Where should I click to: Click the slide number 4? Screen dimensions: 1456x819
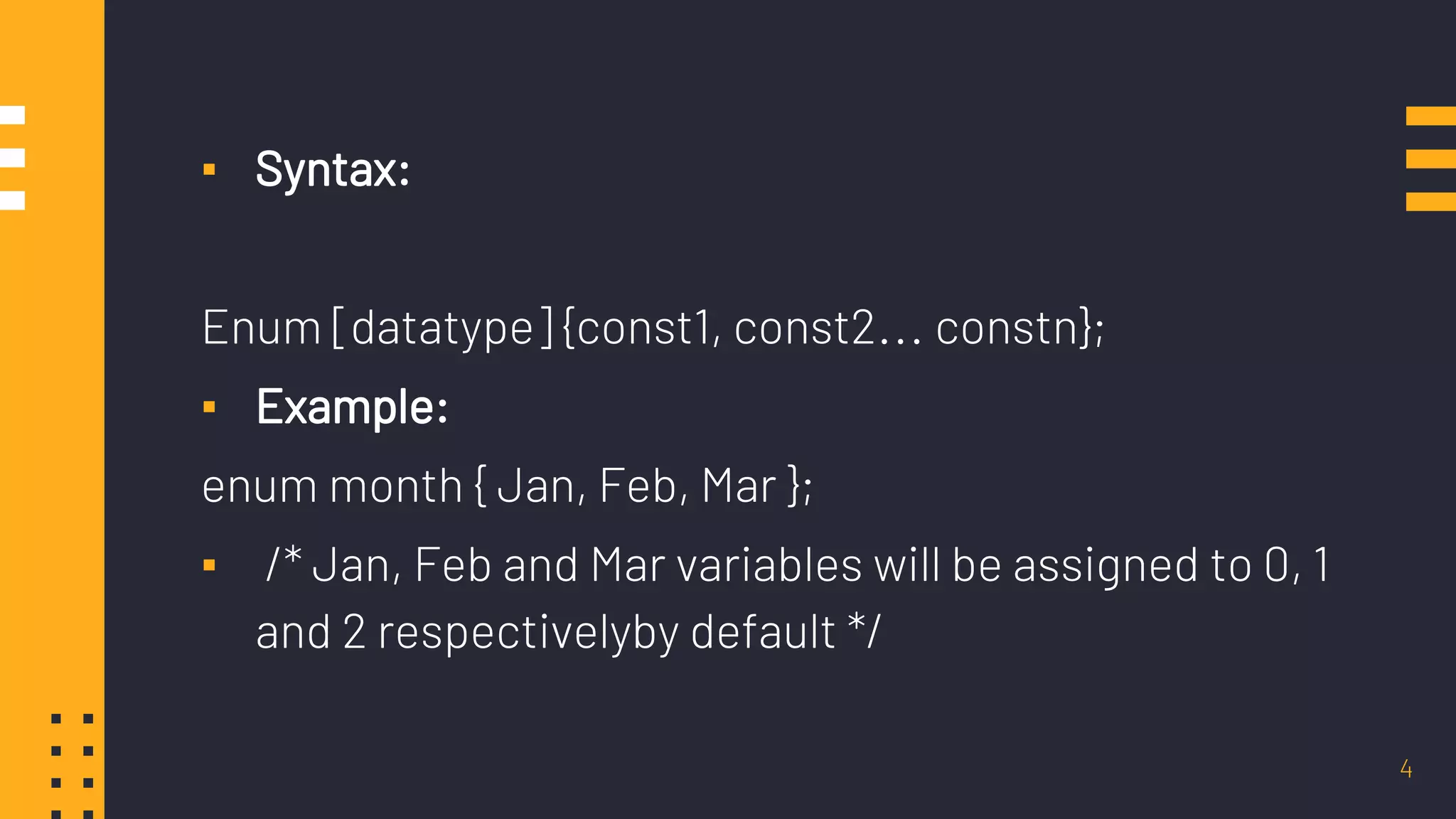point(1406,769)
